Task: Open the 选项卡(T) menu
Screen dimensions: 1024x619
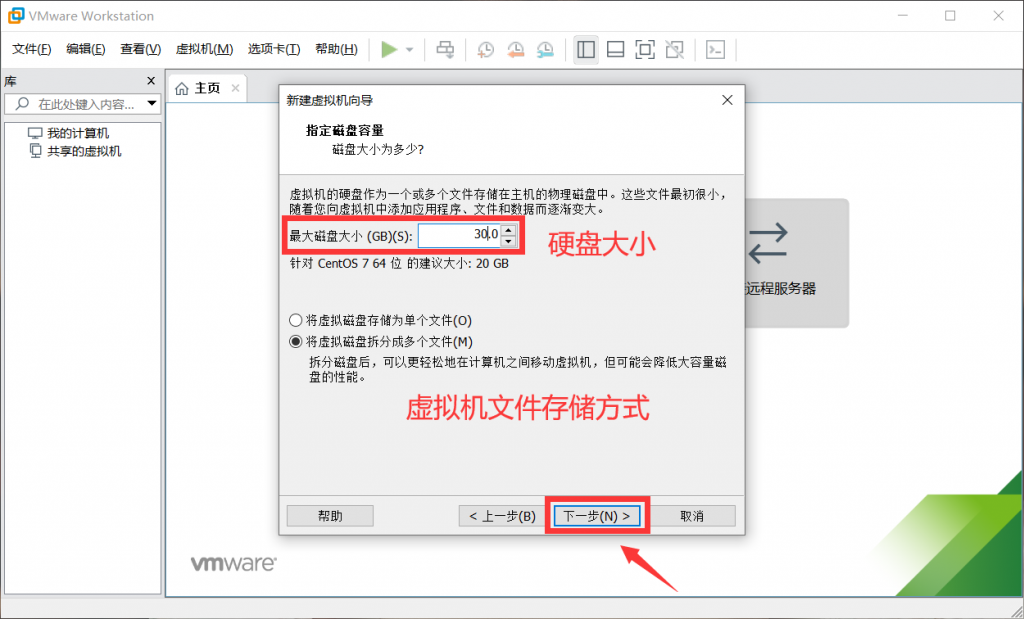Action: click(274, 50)
